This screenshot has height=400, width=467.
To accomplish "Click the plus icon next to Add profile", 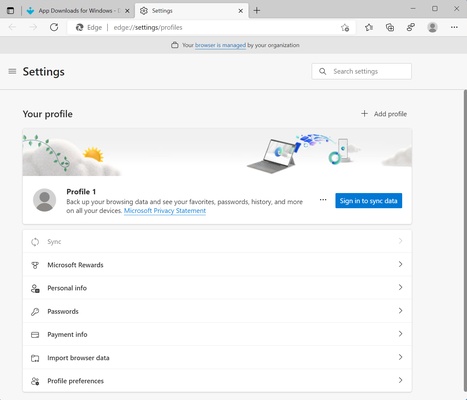I will (364, 114).
